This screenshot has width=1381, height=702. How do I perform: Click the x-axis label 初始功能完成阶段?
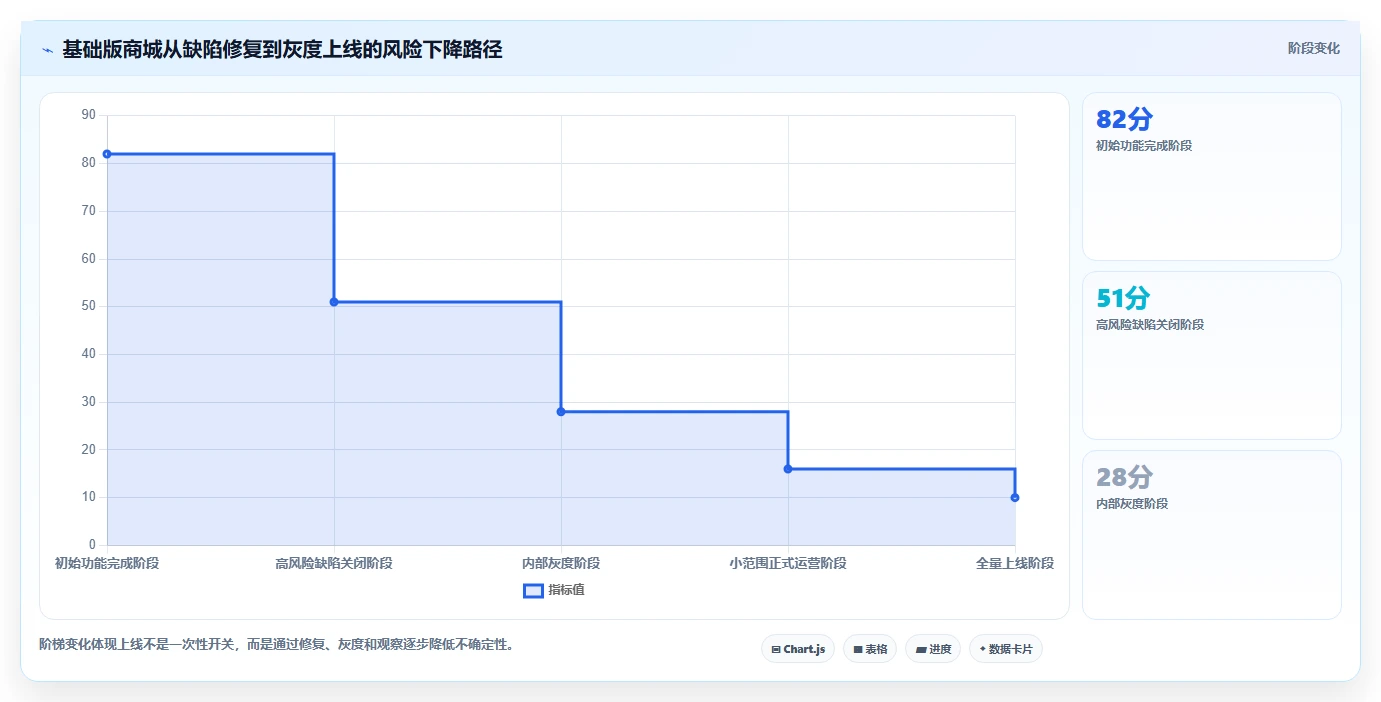(107, 563)
